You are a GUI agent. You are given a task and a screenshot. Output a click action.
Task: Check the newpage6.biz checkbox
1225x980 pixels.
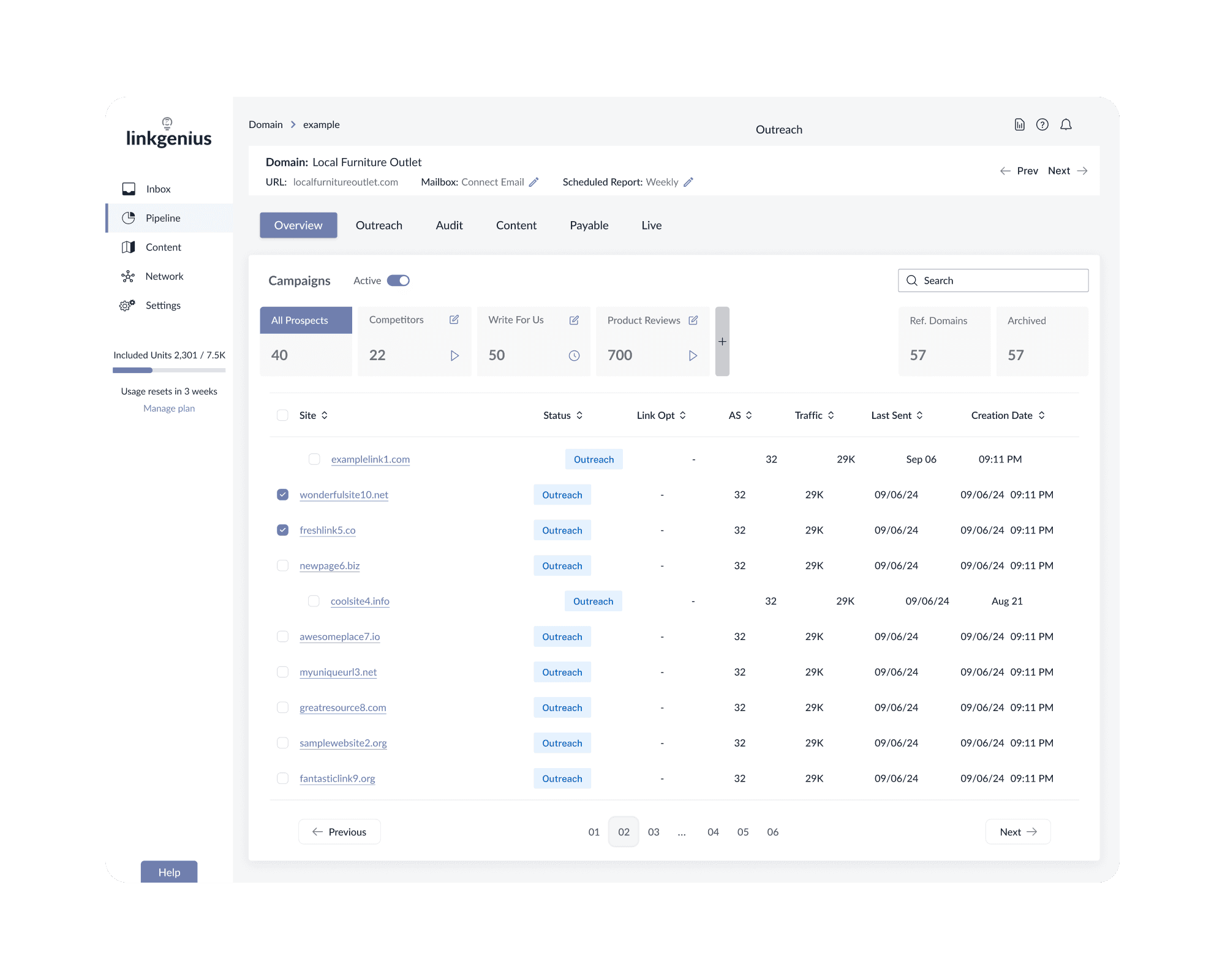click(x=282, y=565)
